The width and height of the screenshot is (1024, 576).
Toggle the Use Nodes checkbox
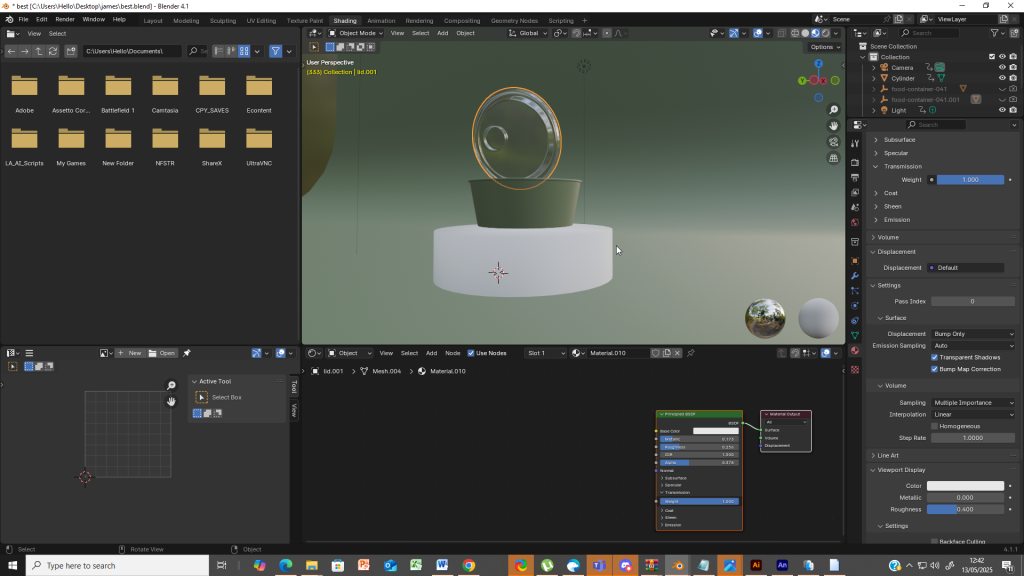coord(471,353)
